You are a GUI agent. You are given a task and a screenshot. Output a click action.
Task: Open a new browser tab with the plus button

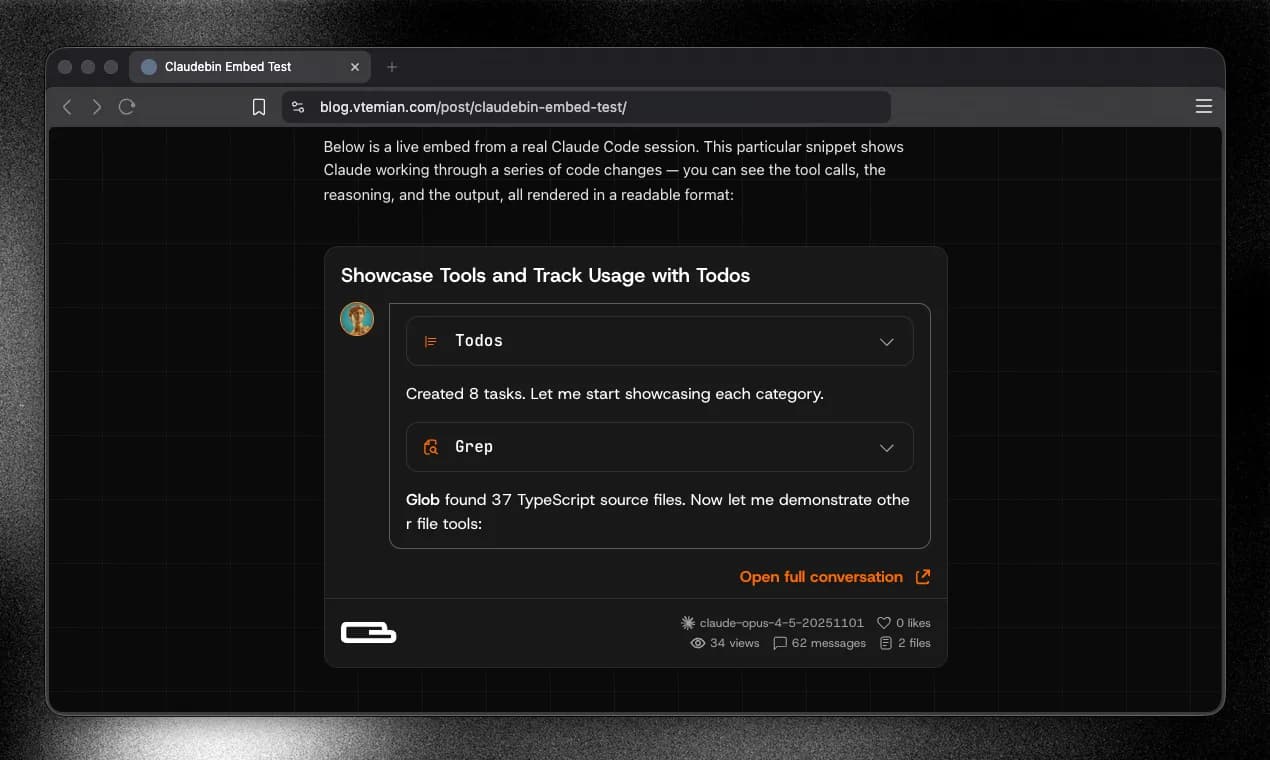(x=391, y=66)
